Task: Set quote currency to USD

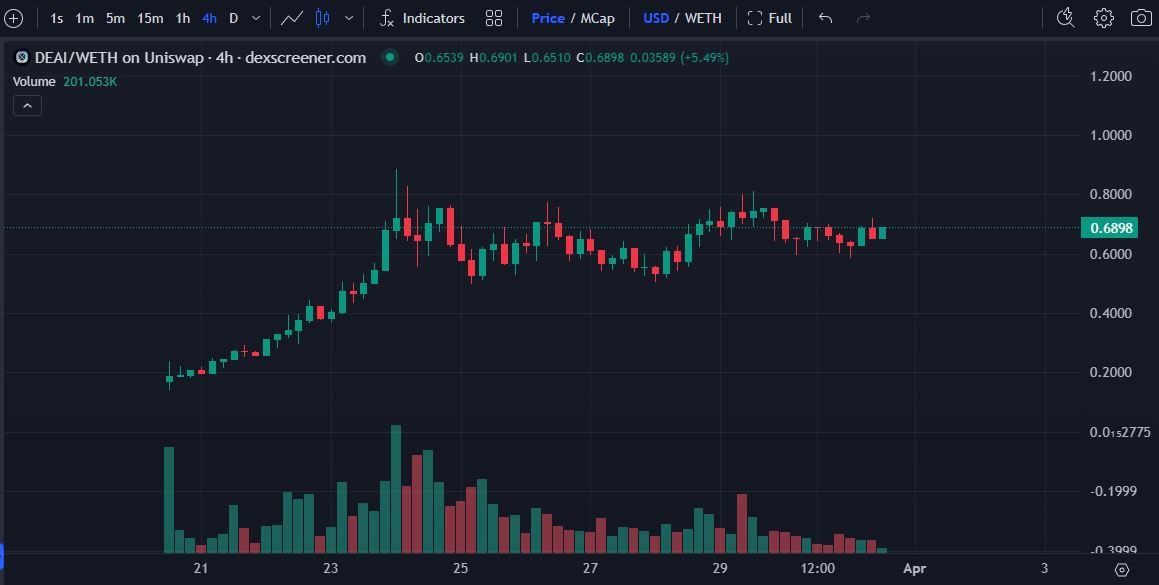Action: [x=656, y=18]
